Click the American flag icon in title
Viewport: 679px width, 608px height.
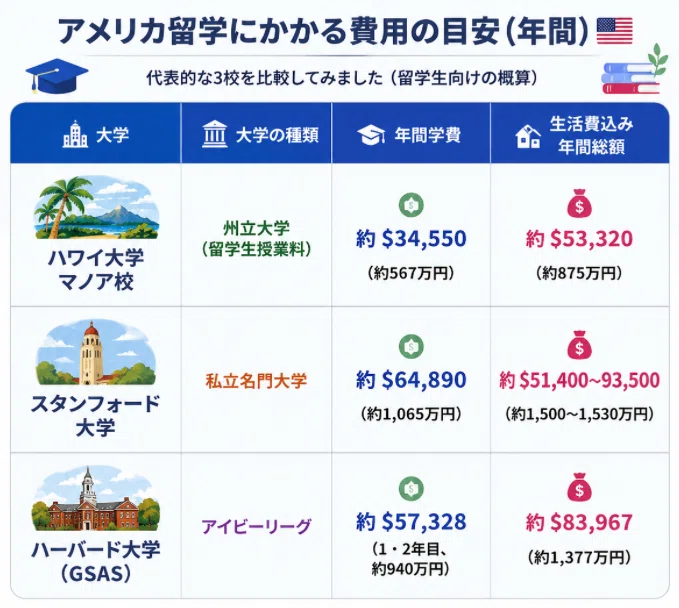pyautogui.click(x=614, y=31)
